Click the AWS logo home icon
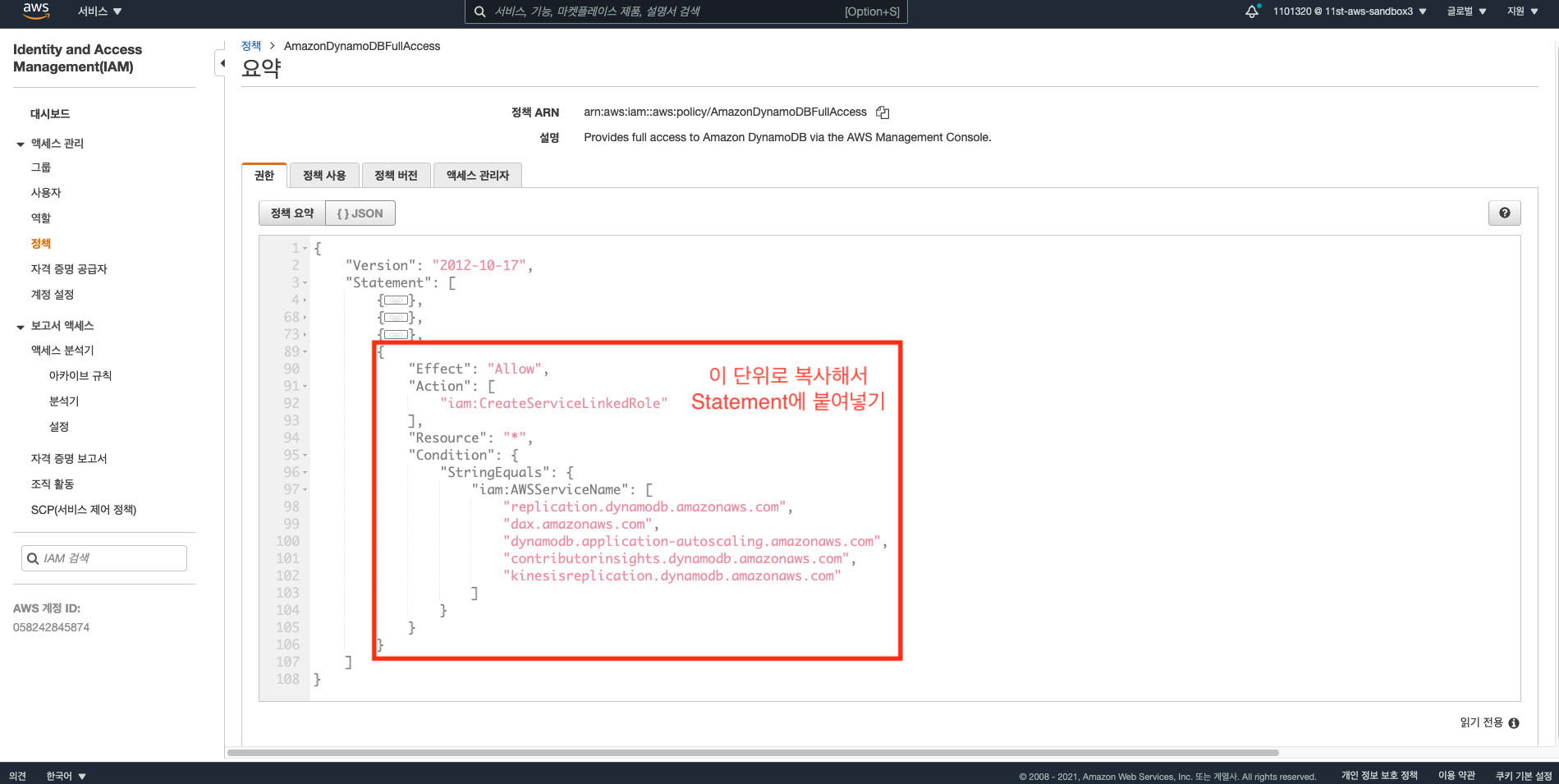The image size is (1559, 784). click(x=36, y=11)
